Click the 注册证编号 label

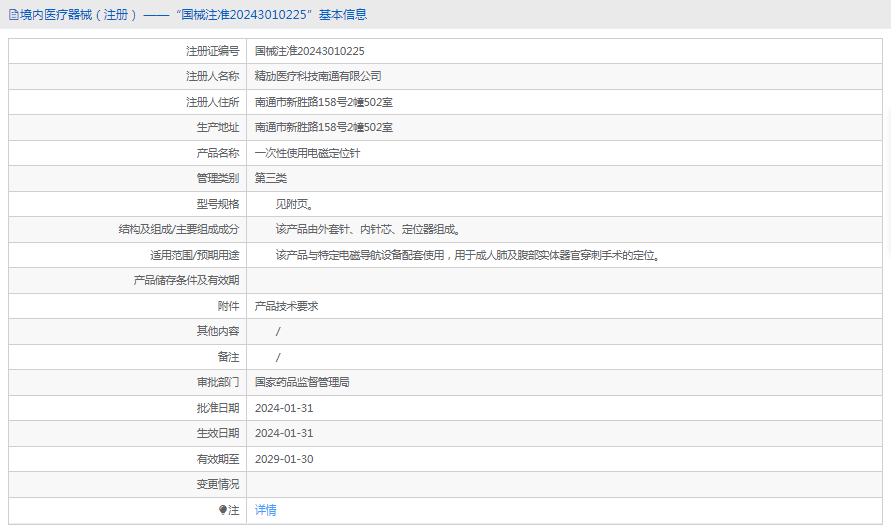tap(213, 51)
